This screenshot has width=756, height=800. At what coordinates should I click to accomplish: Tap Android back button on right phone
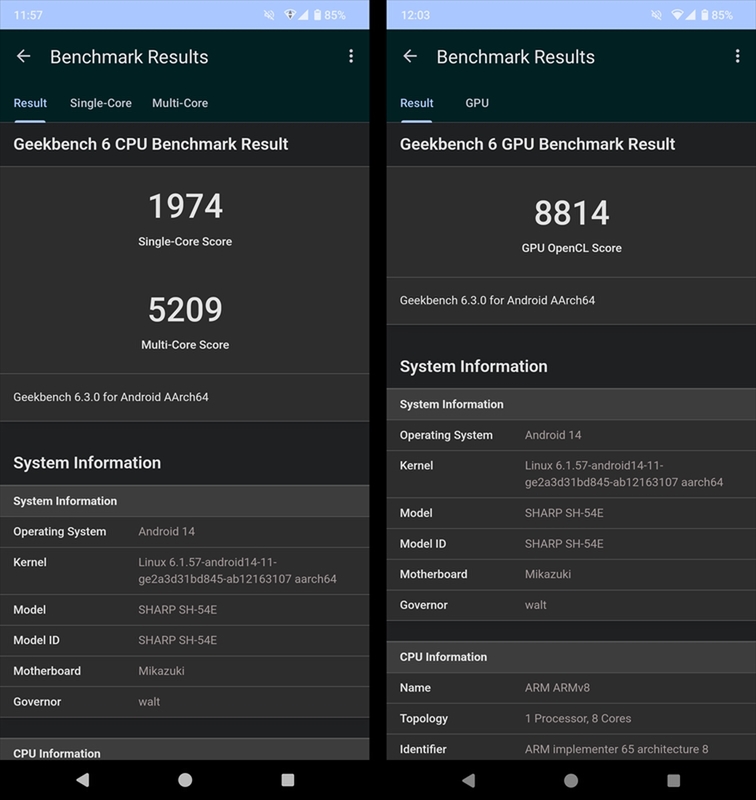click(469, 780)
